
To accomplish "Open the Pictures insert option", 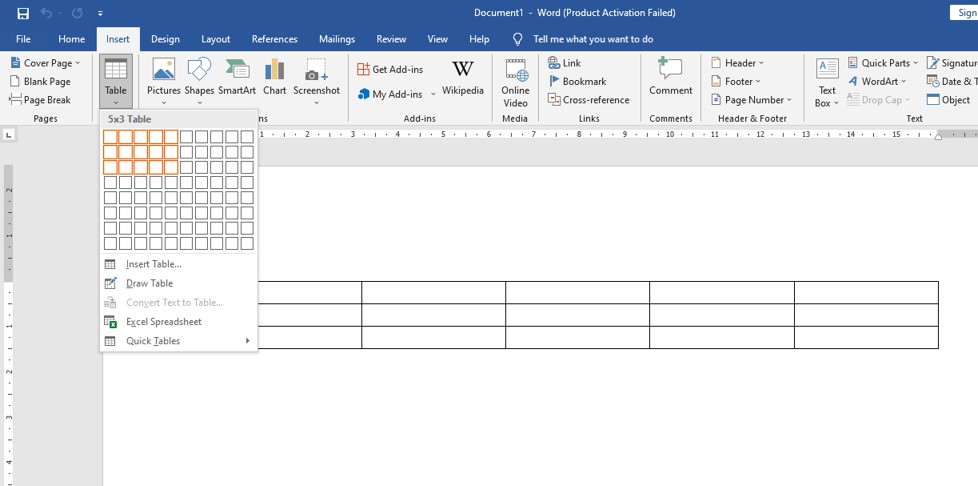I will 163,81.
